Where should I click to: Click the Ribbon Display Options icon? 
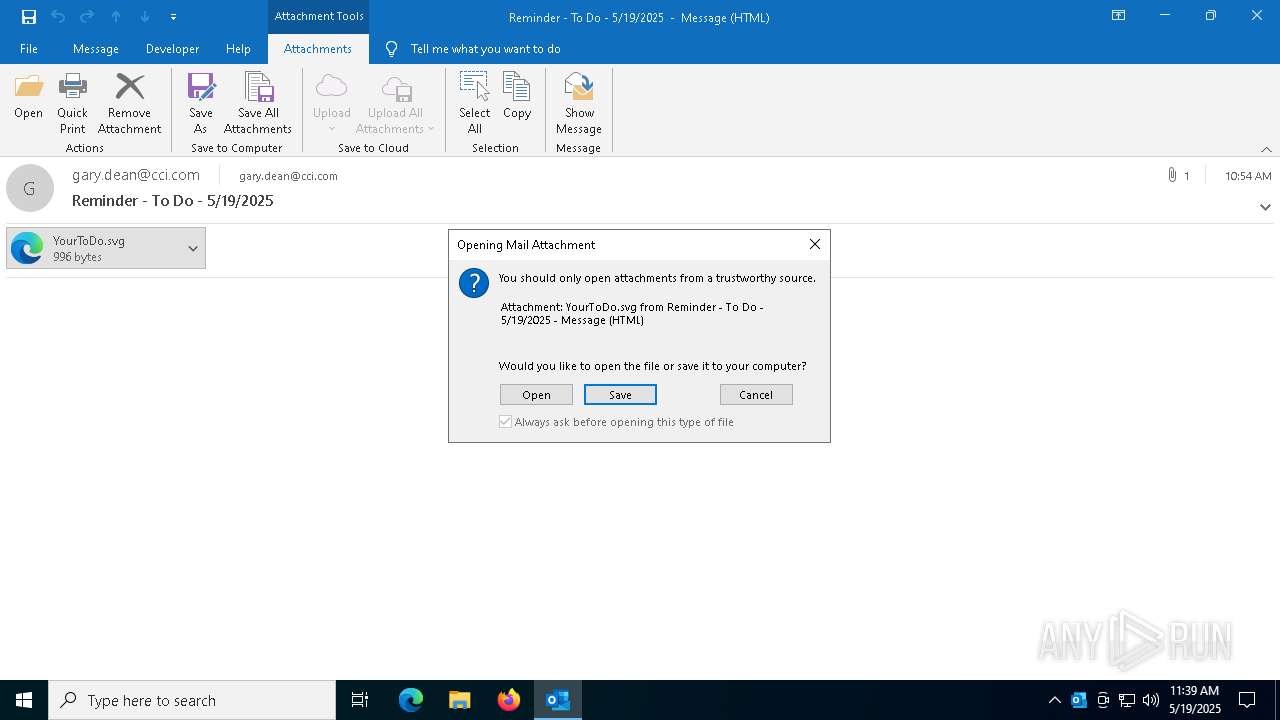click(1118, 16)
